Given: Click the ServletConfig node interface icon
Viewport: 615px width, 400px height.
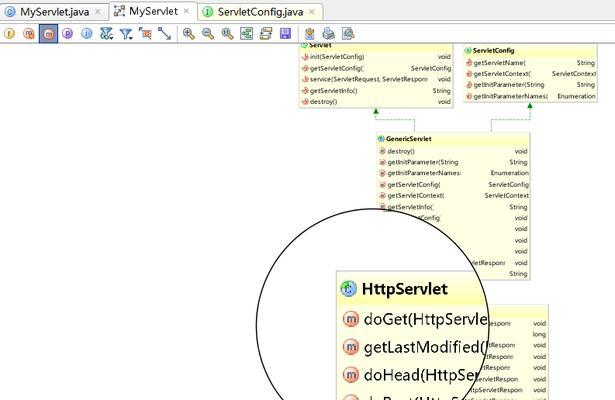Looking at the screenshot, I should (468, 51).
